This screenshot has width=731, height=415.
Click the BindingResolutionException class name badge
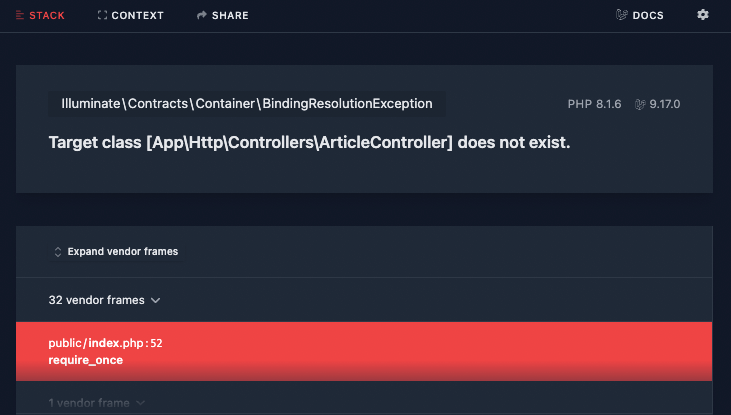click(x=247, y=104)
